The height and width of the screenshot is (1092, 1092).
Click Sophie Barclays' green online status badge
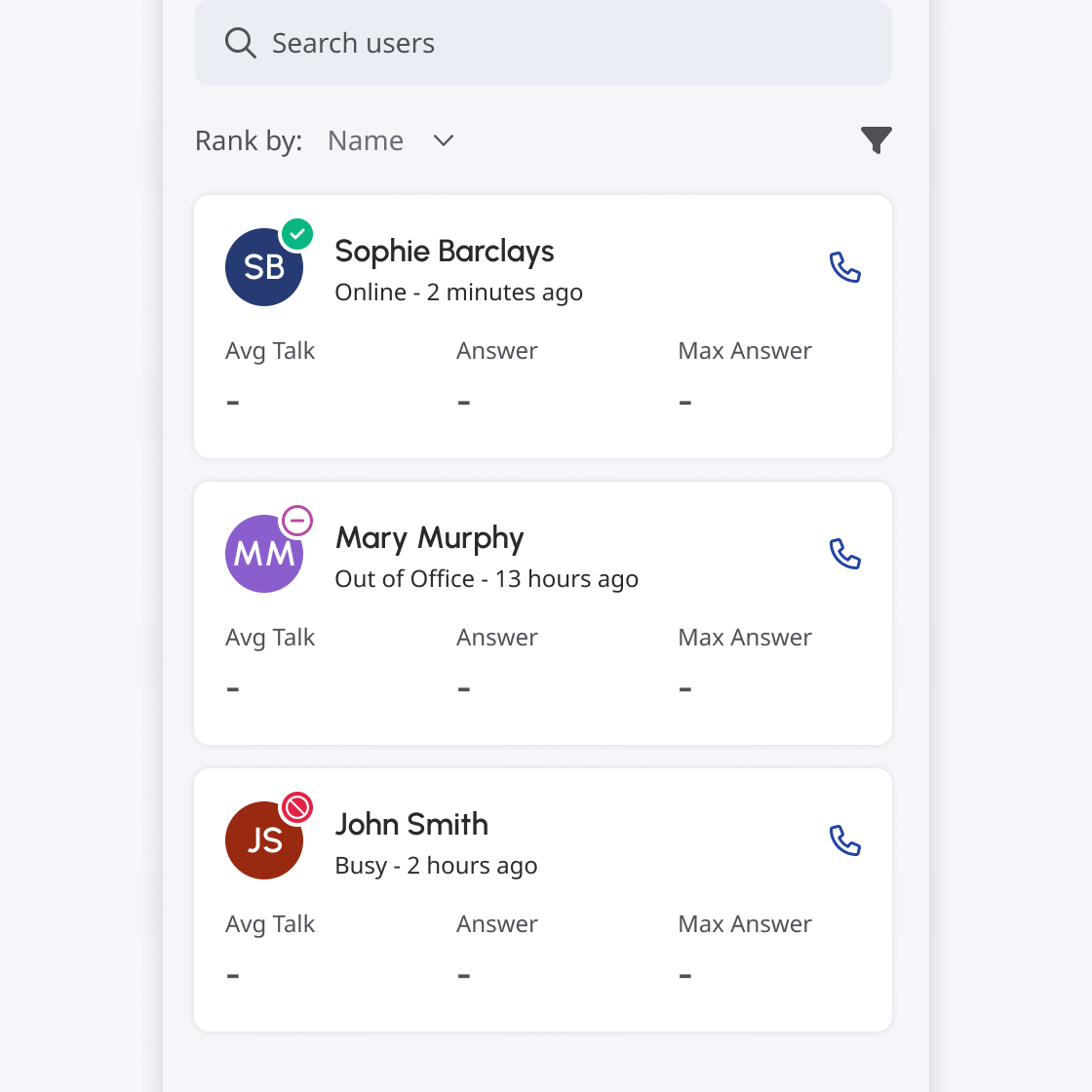297,234
